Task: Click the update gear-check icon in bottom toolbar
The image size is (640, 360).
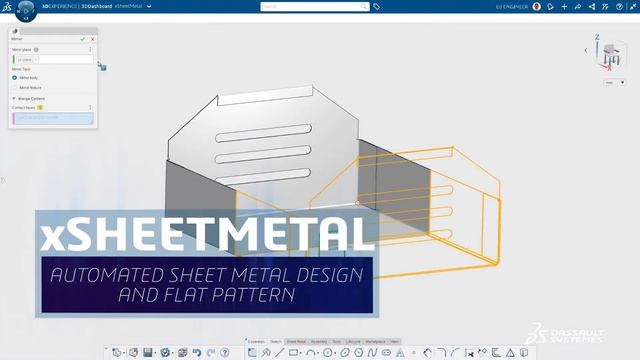Action: (x=165, y=352)
